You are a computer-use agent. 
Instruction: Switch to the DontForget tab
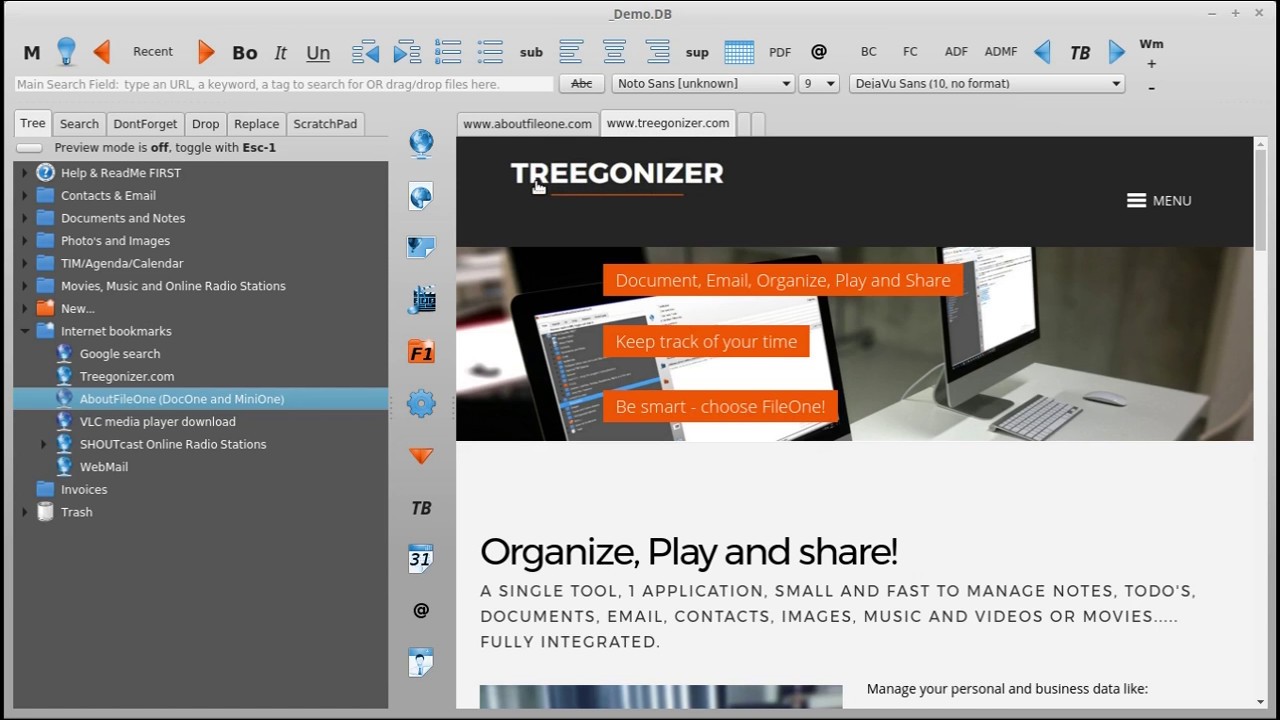tap(145, 124)
